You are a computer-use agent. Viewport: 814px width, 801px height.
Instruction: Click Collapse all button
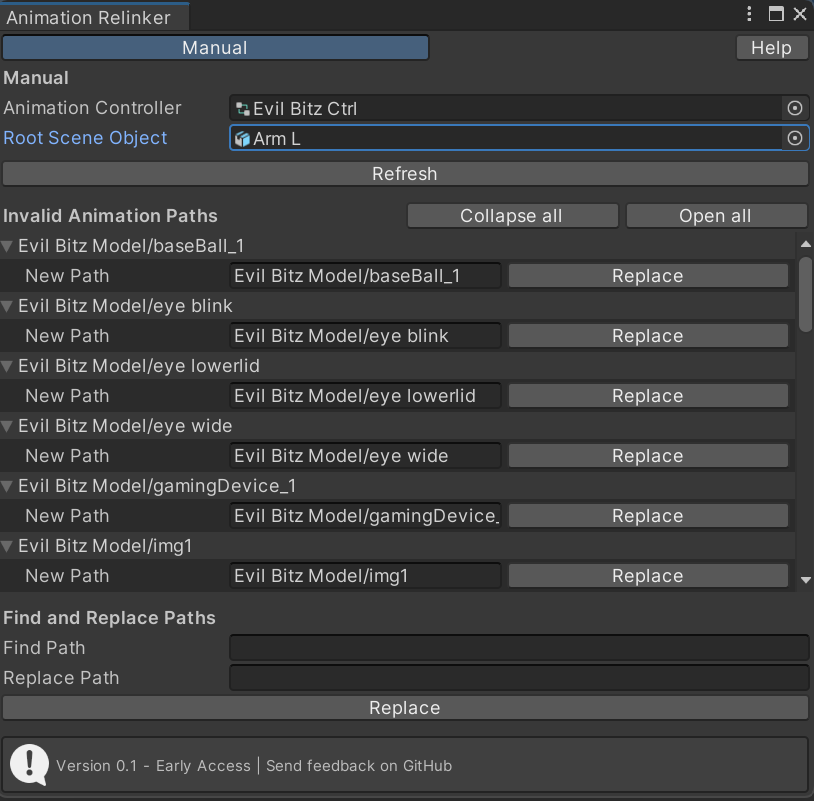tap(512, 215)
